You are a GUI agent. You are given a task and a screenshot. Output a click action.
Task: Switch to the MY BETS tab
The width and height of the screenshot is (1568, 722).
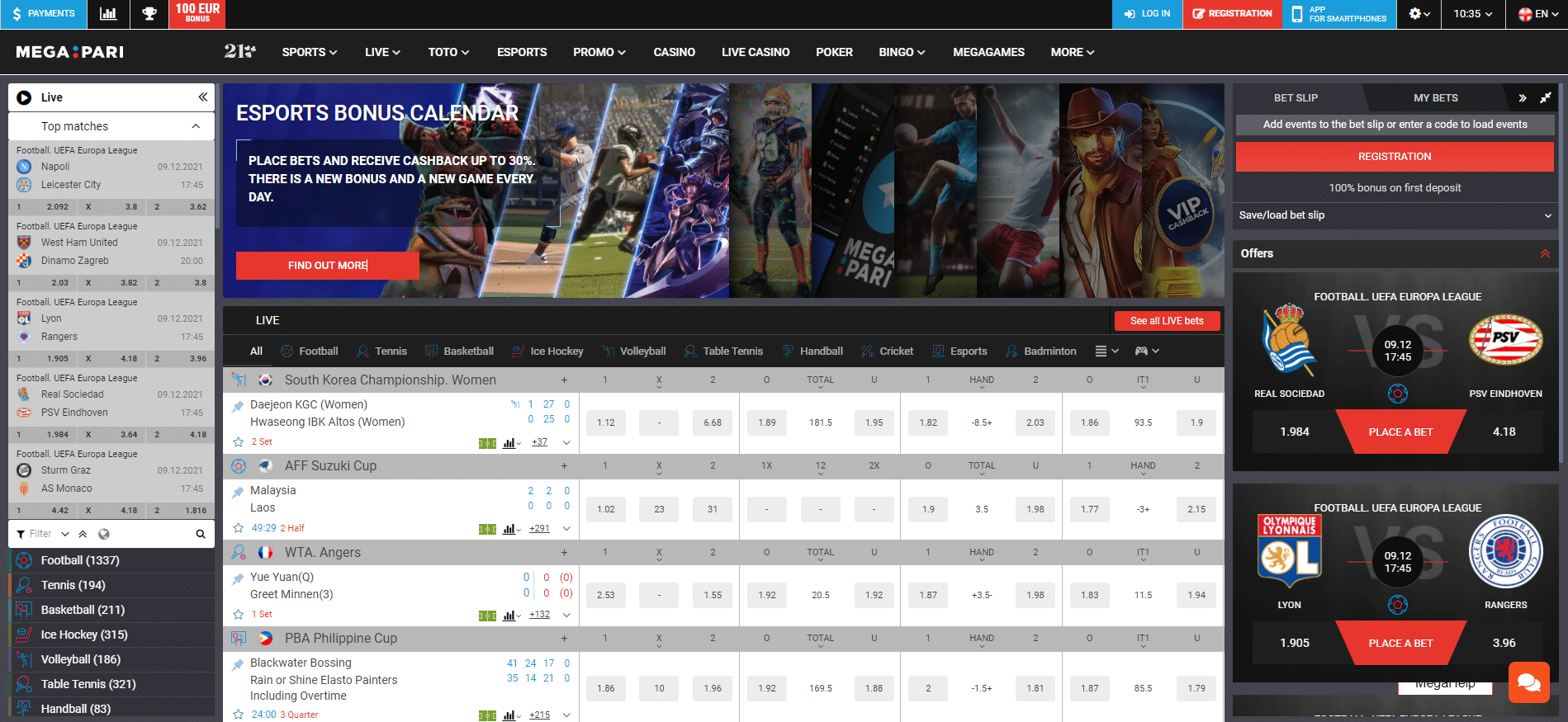(x=1435, y=97)
